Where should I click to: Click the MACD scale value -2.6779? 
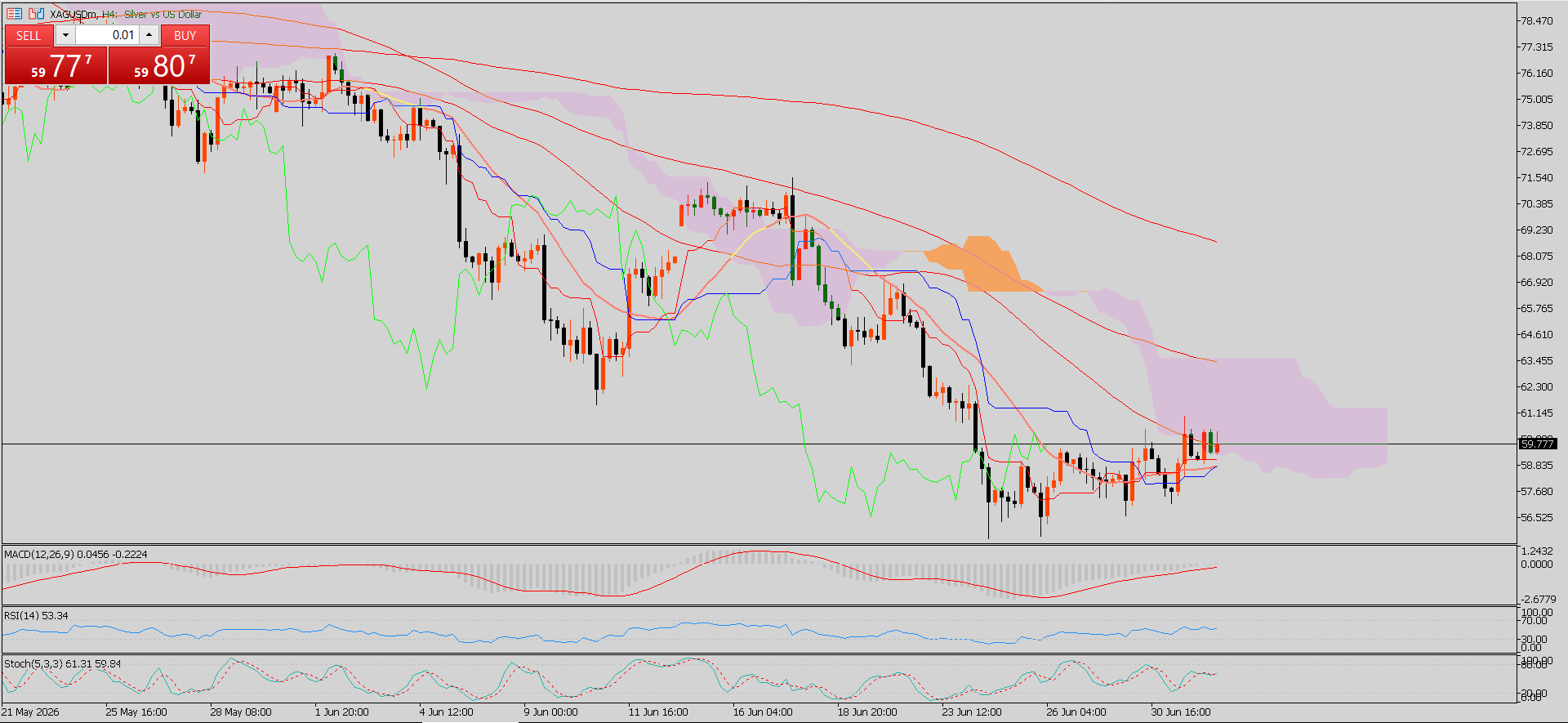coord(1537,599)
